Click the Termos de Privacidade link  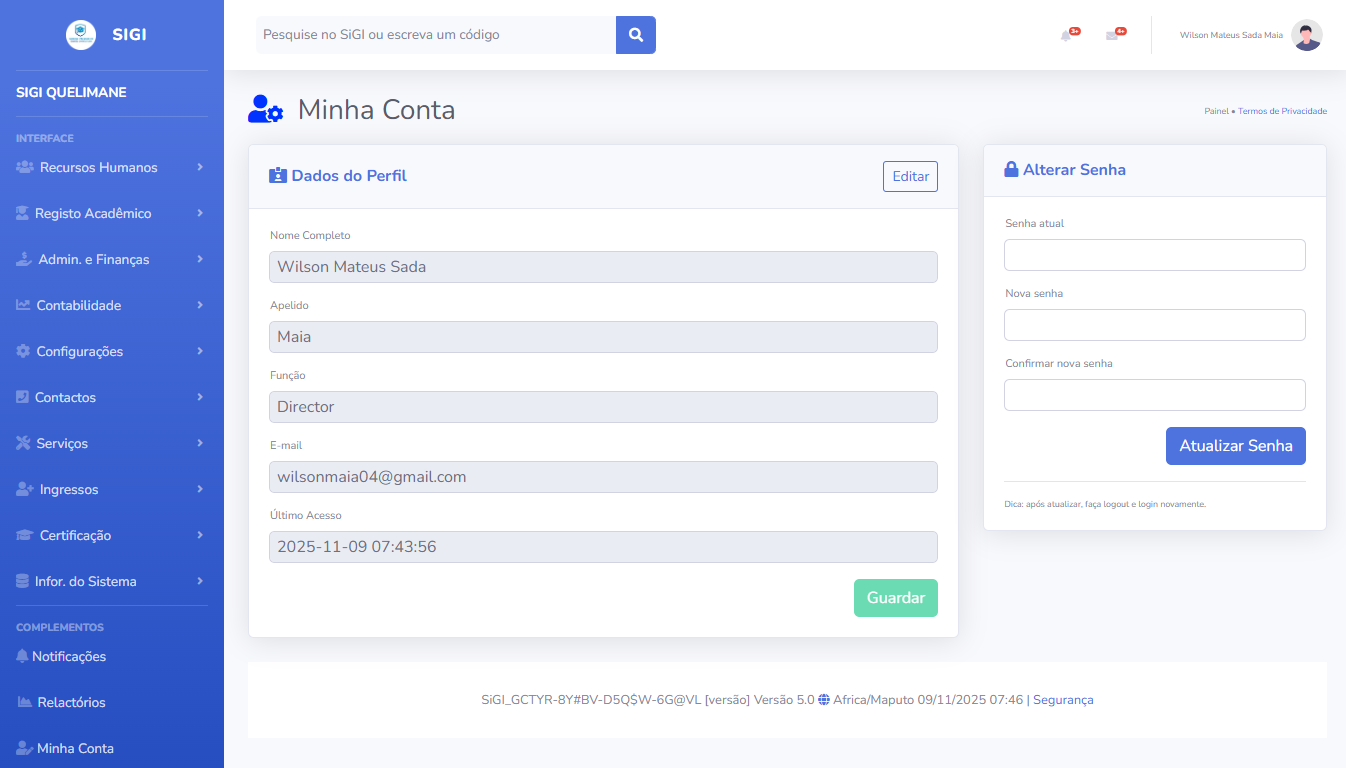click(x=1282, y=111)
